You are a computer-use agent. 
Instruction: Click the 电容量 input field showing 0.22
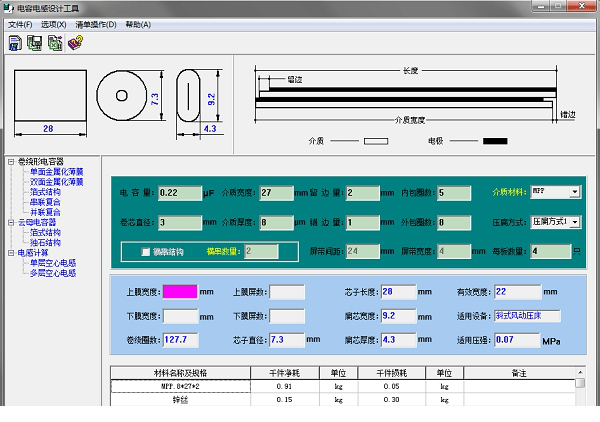click(x=180, y=193)
